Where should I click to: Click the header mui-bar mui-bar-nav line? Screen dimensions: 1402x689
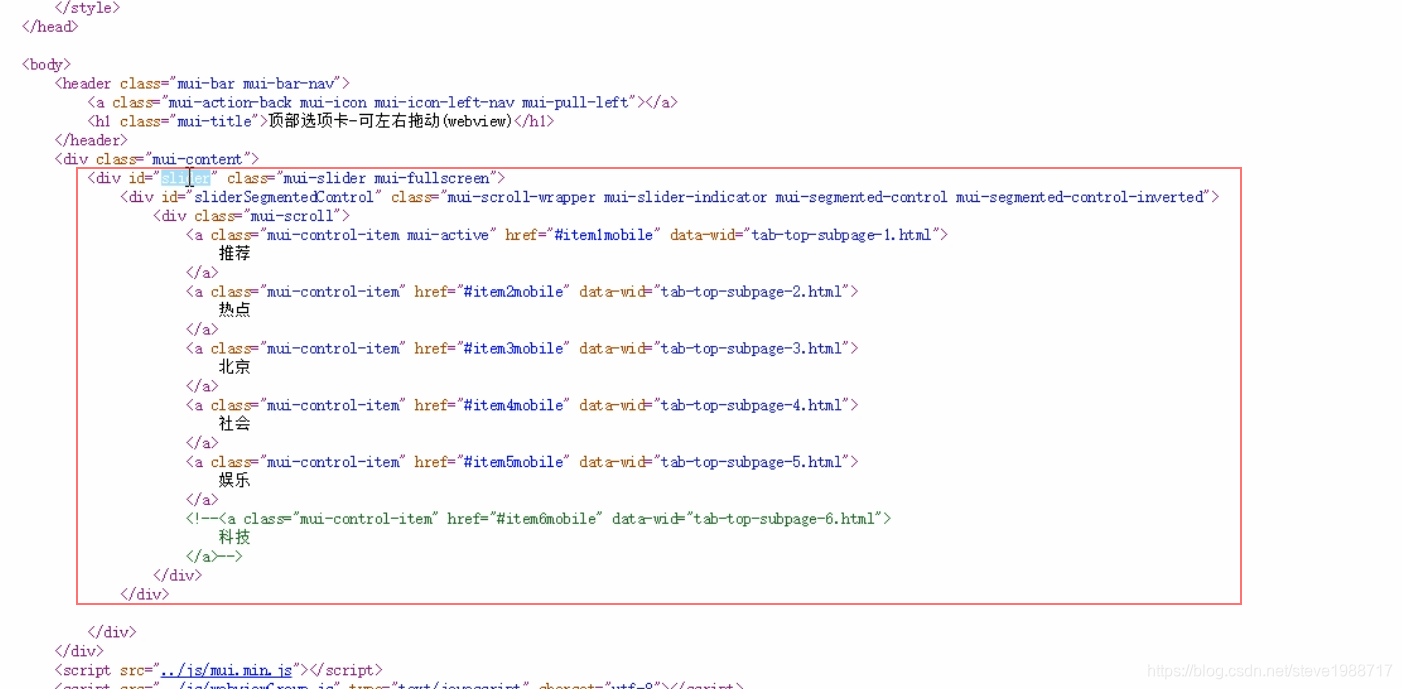click(202, 83)
